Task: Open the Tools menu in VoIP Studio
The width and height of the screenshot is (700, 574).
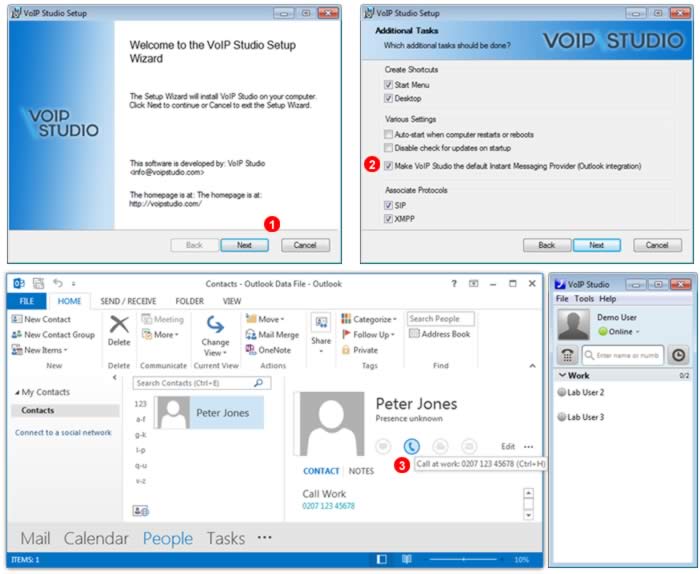Action: [584, 299]
